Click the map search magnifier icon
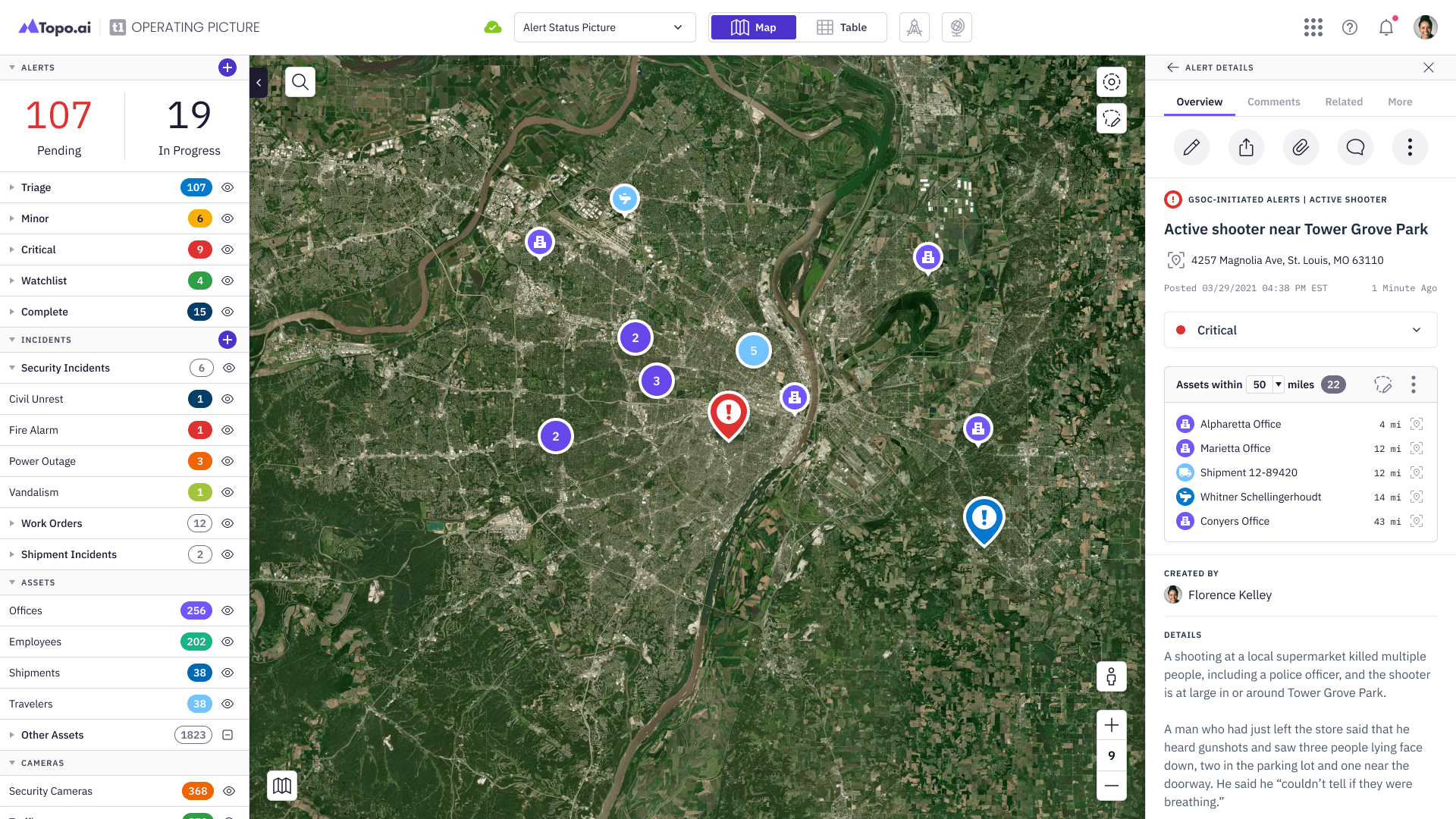Screen dimensions: 1456x819 click(300, 82)
